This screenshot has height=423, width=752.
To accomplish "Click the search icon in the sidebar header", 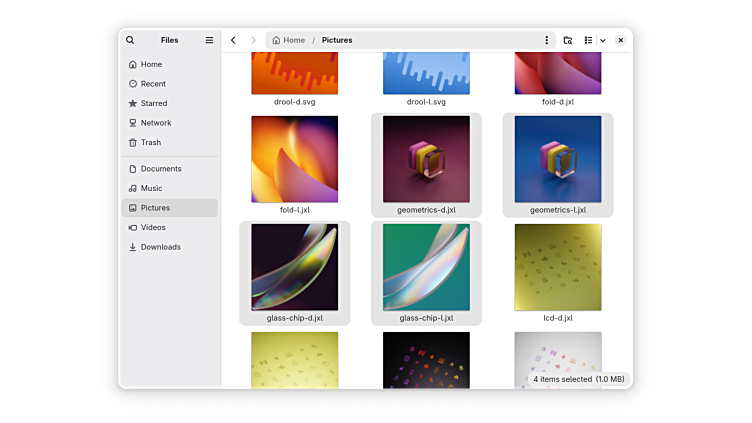I will (130, 40).
